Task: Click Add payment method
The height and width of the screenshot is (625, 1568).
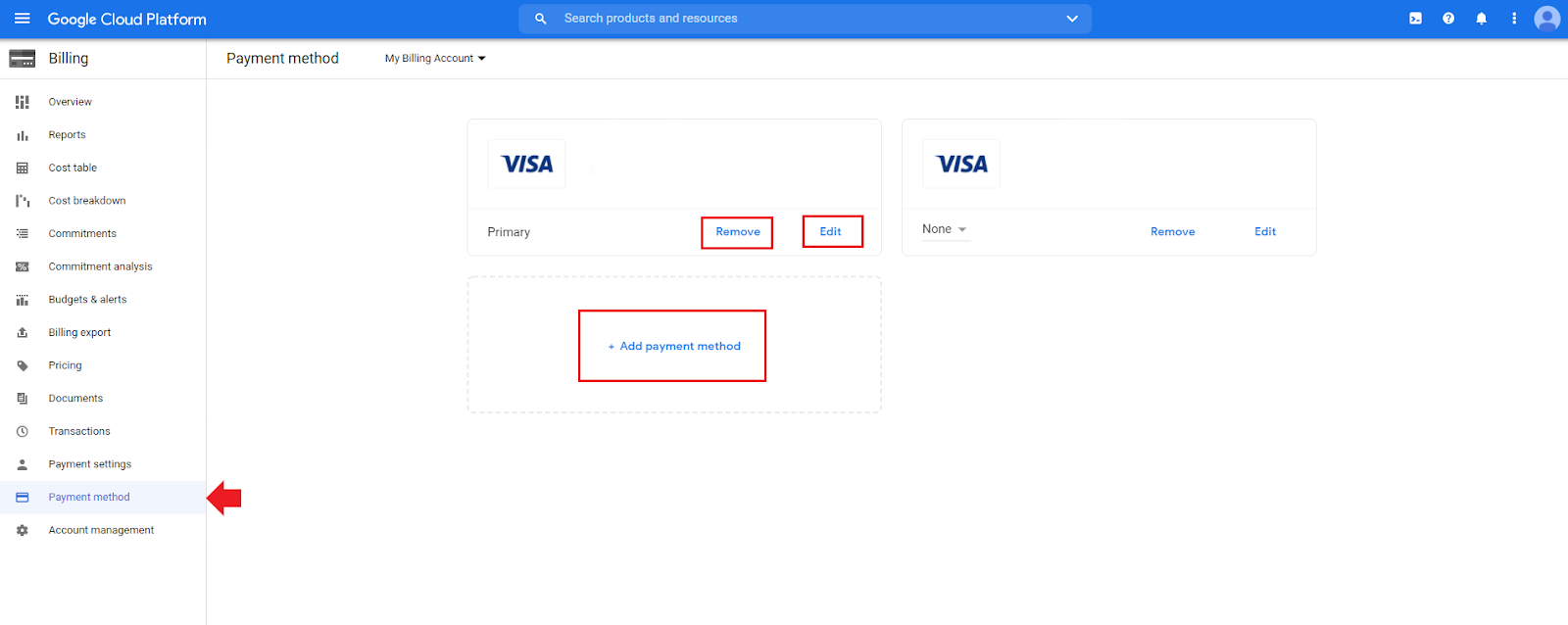Action: click(x=673, y=346)
